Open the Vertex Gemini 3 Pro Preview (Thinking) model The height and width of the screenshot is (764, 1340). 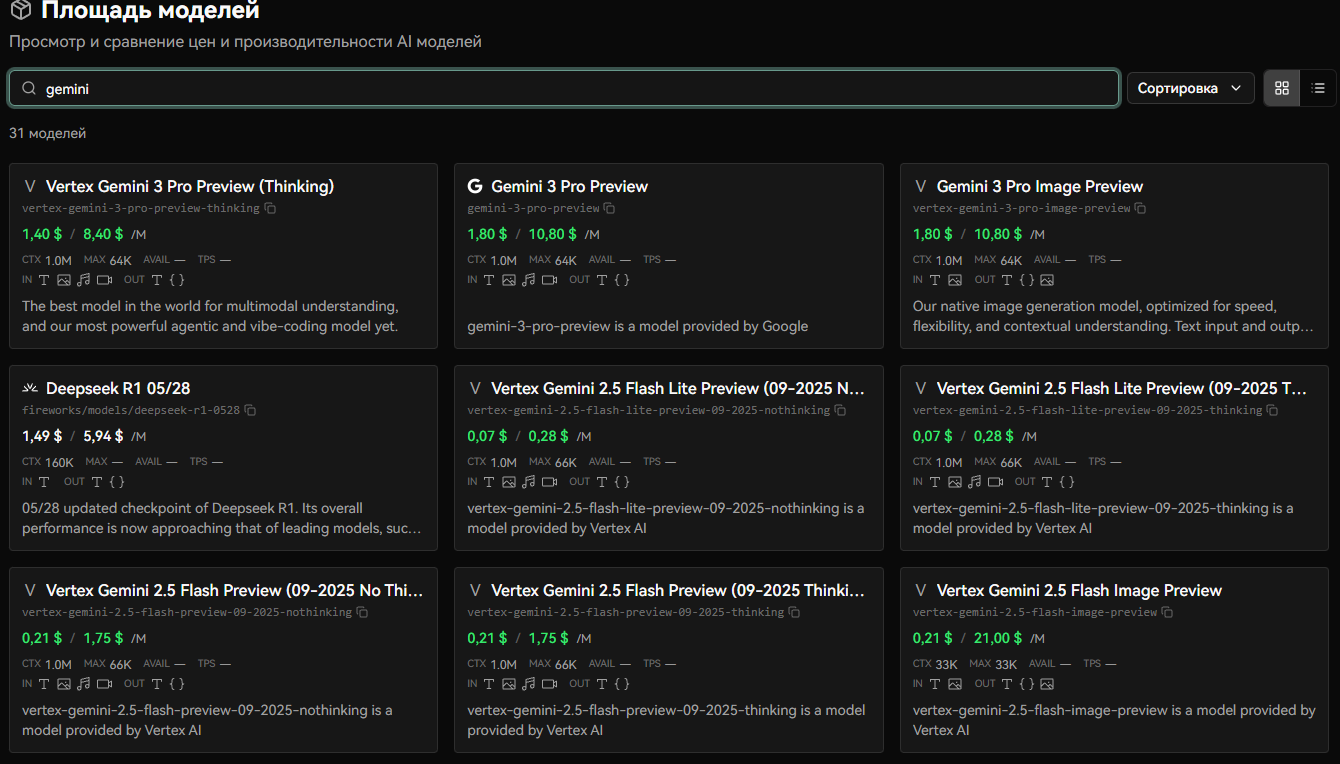[x=190, y=186]
